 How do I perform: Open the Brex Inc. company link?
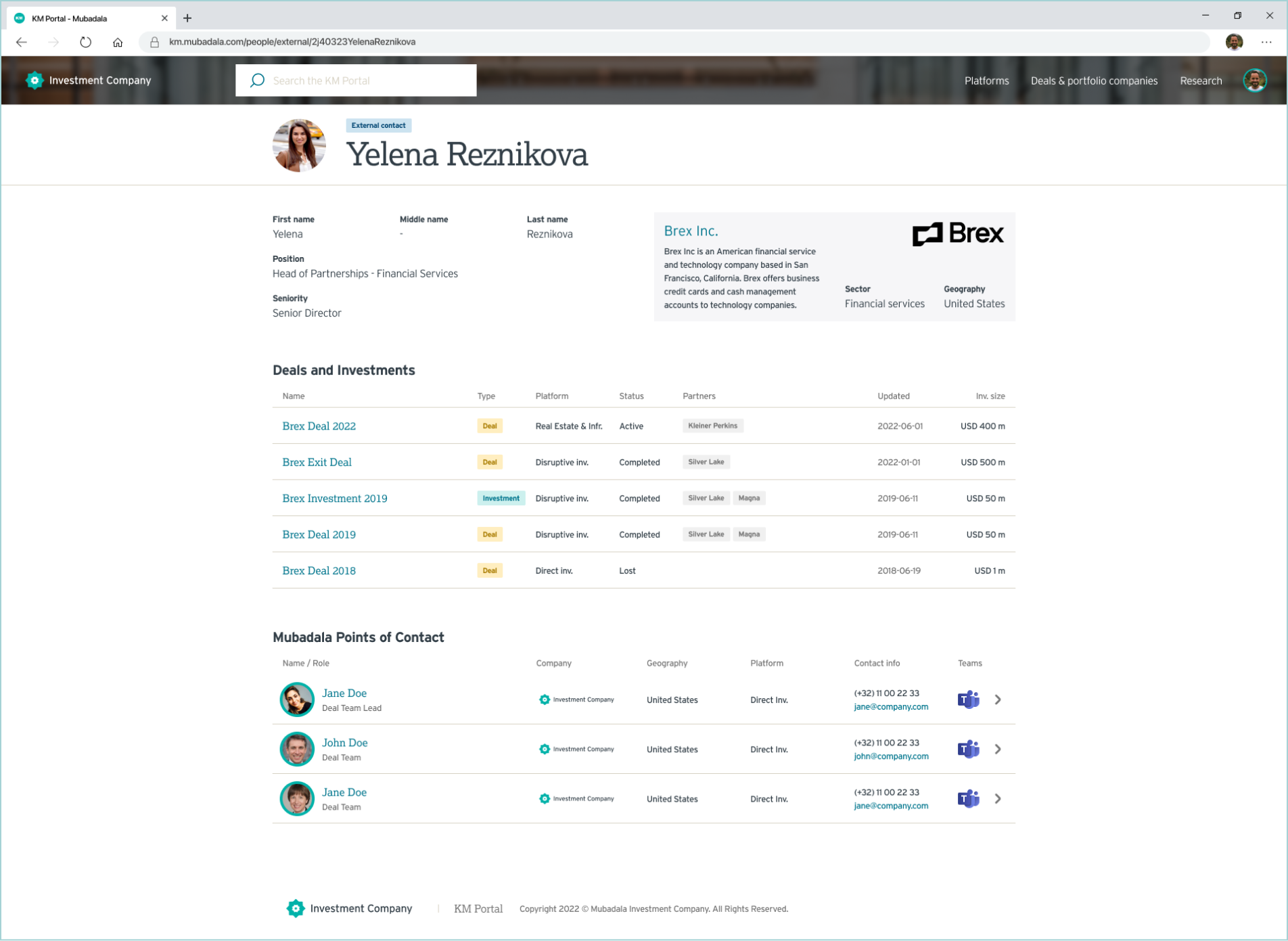pyautogui.click(x=691, y=231)
